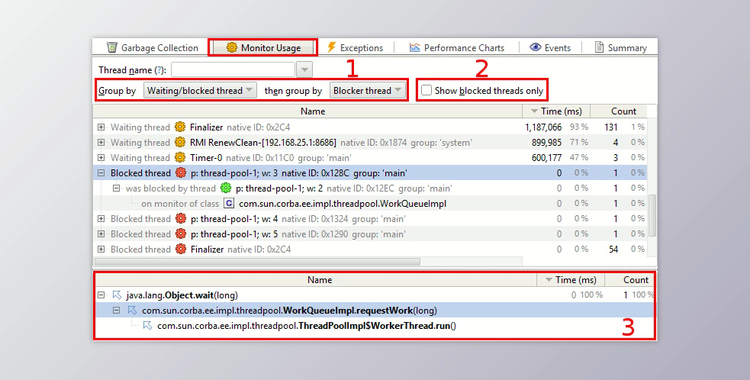Expand the Blocked thread w: 4 row
Image resolution: width=750 pixels, height=380 pixels.
(101, 219)
